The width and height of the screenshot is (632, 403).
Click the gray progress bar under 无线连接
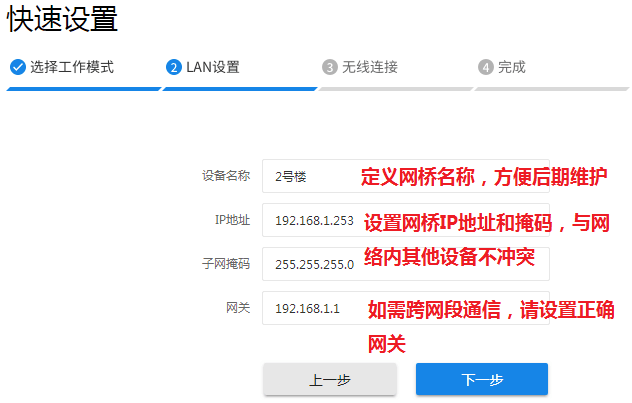point(394,88)
